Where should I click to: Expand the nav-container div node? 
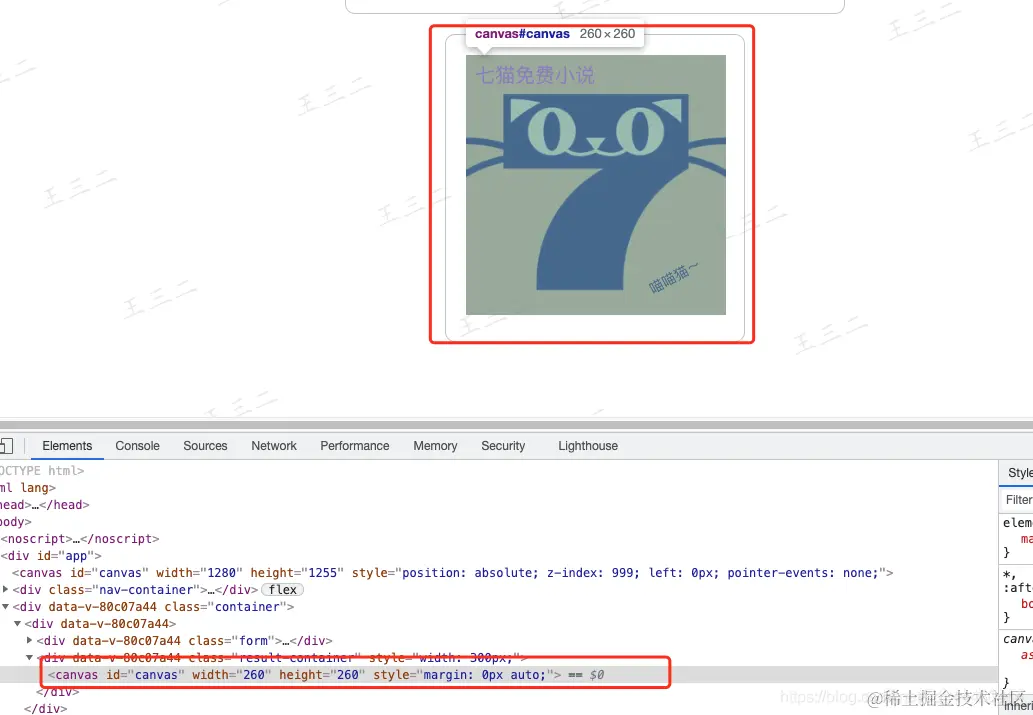(x=6, y=589)
